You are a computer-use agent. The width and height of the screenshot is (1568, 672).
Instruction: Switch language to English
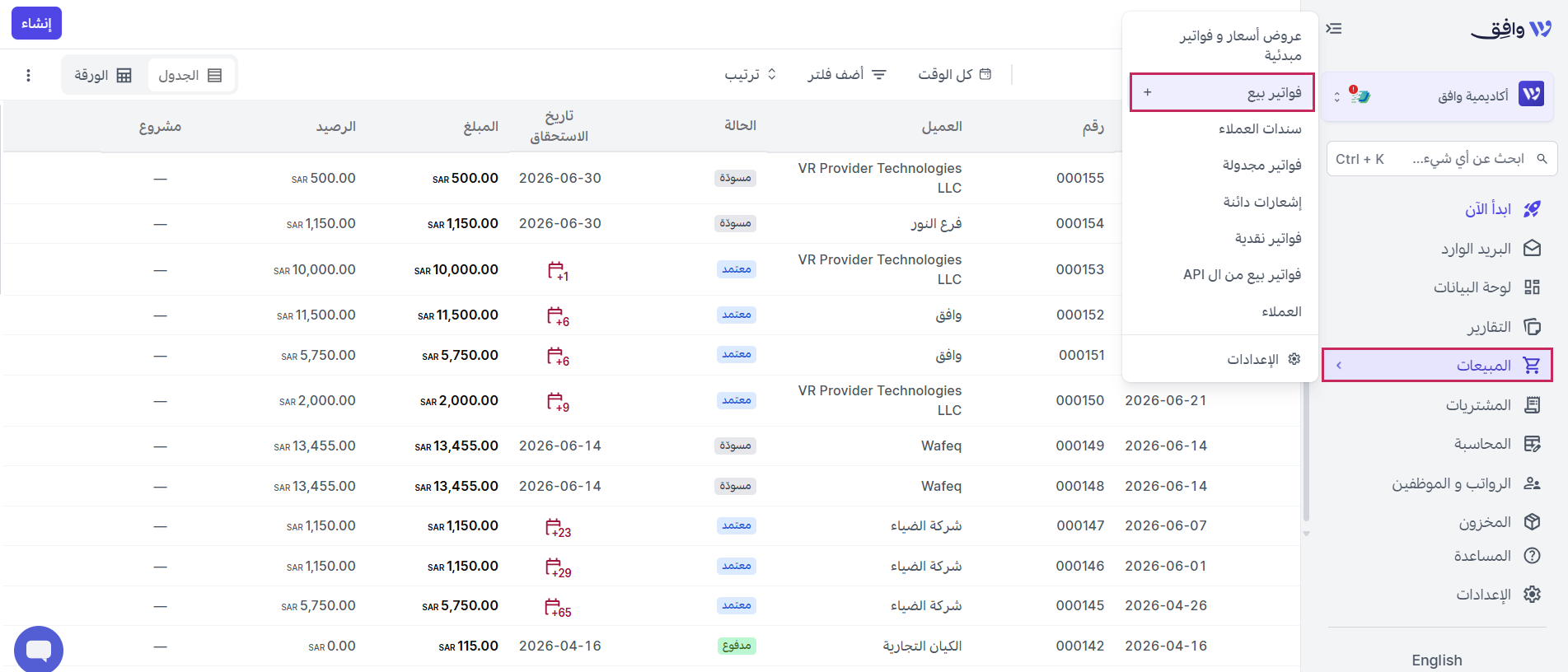1437,660
